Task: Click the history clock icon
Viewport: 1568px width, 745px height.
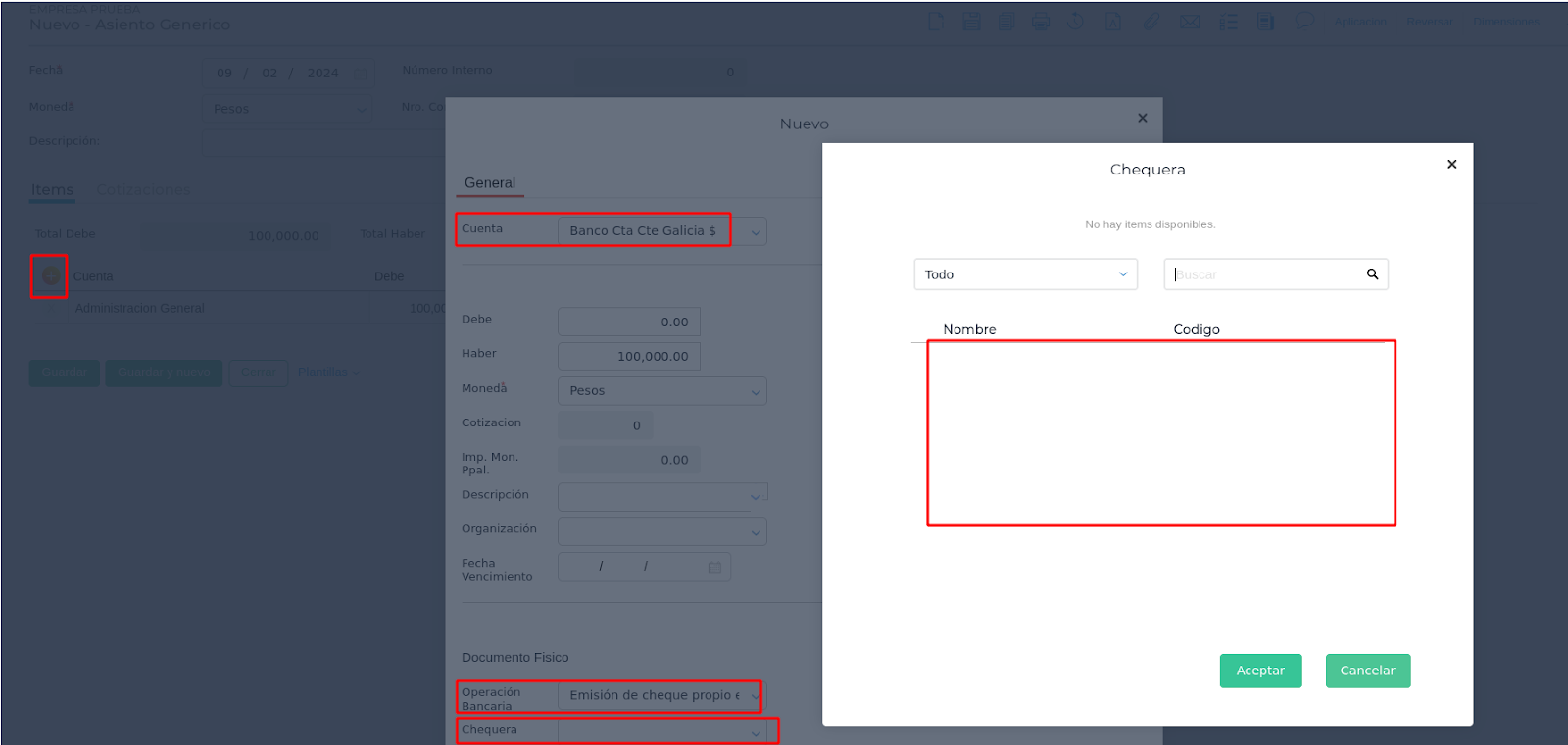Action: [1076, 22]
